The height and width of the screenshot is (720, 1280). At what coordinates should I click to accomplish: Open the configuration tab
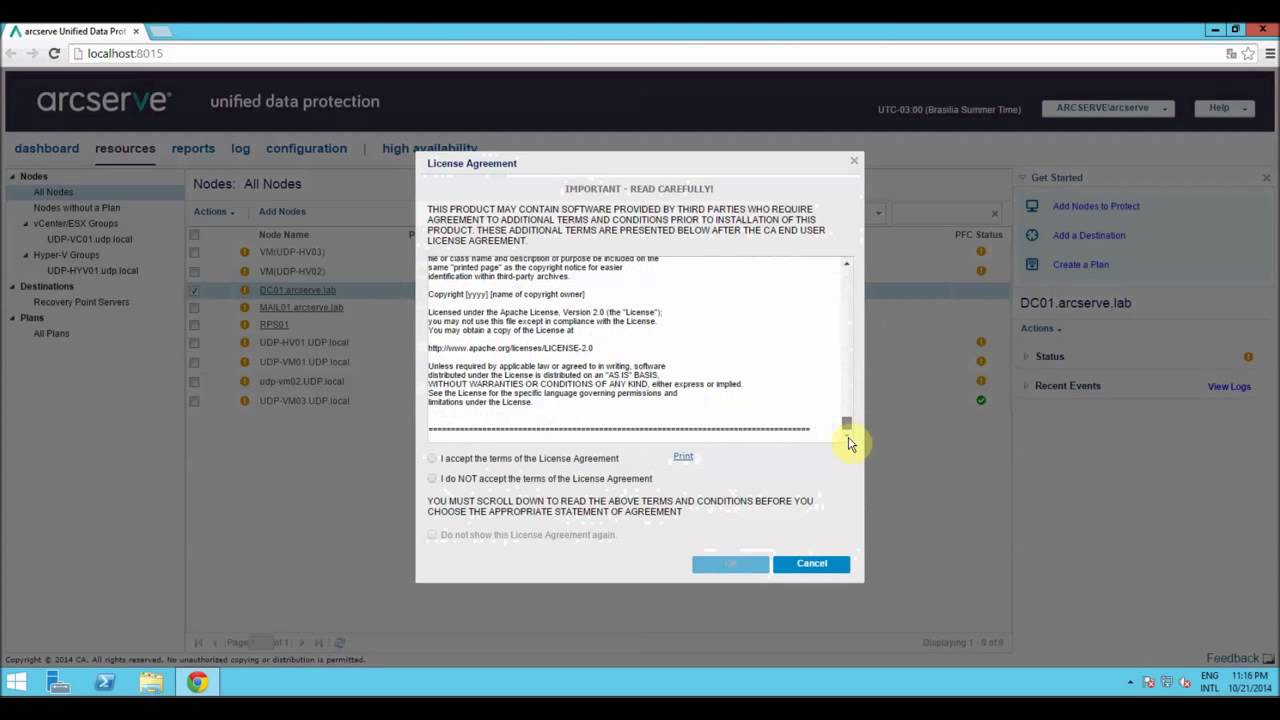click(x=306, y=148)
